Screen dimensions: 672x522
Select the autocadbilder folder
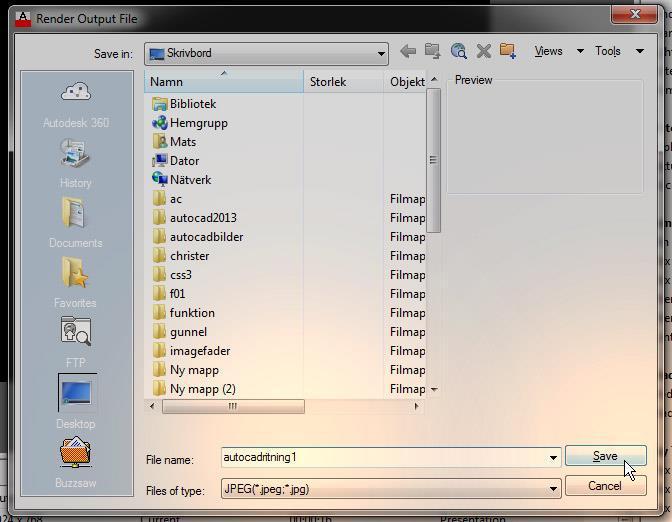[198, 237]
